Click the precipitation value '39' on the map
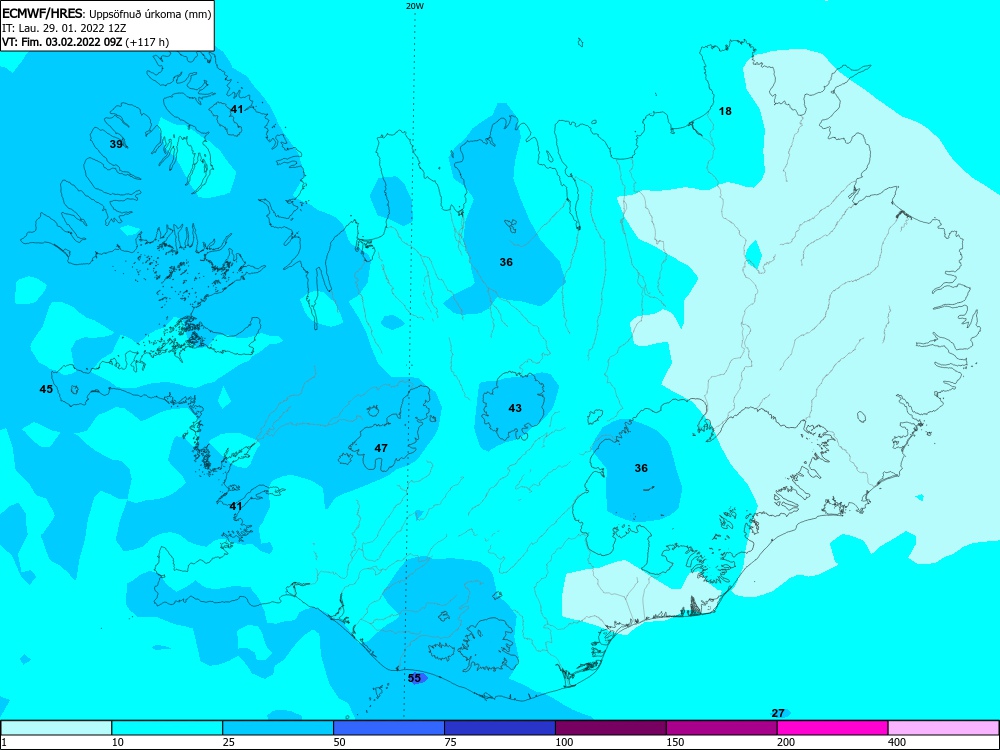 click(116, 144)
